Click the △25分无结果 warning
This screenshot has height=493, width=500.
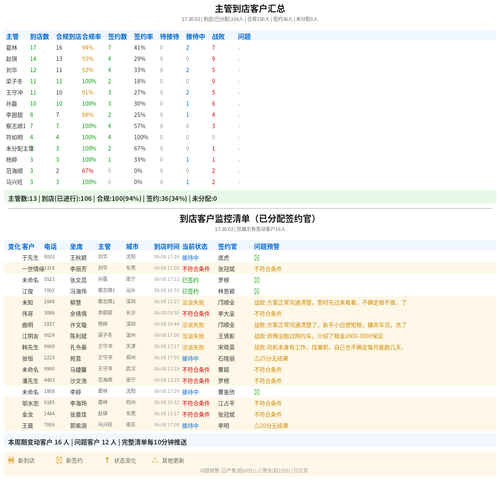pos(271,359)
